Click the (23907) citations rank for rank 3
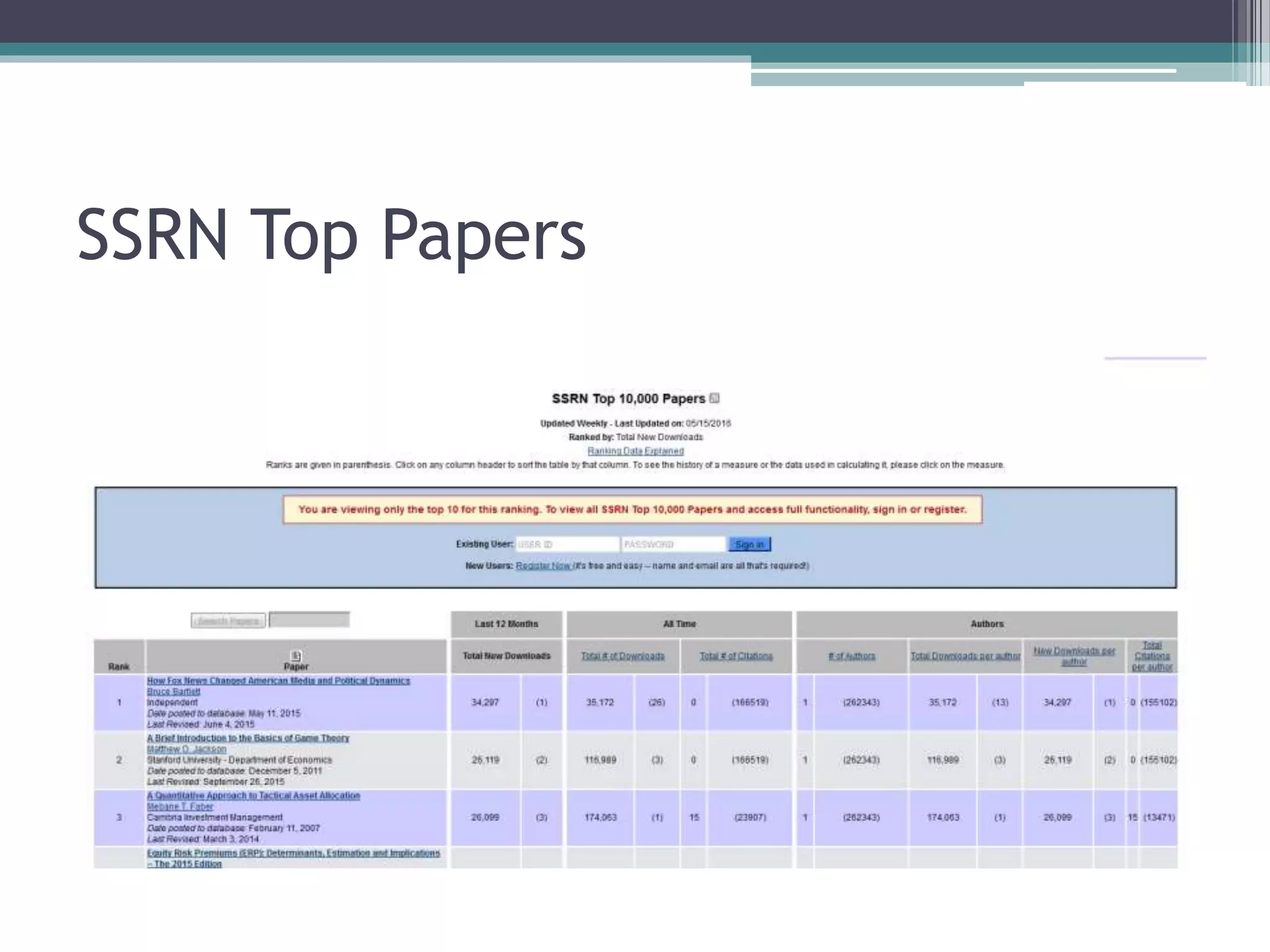Screen dimensions: 1270x952 pyautogui.click(x=750, y=818)
